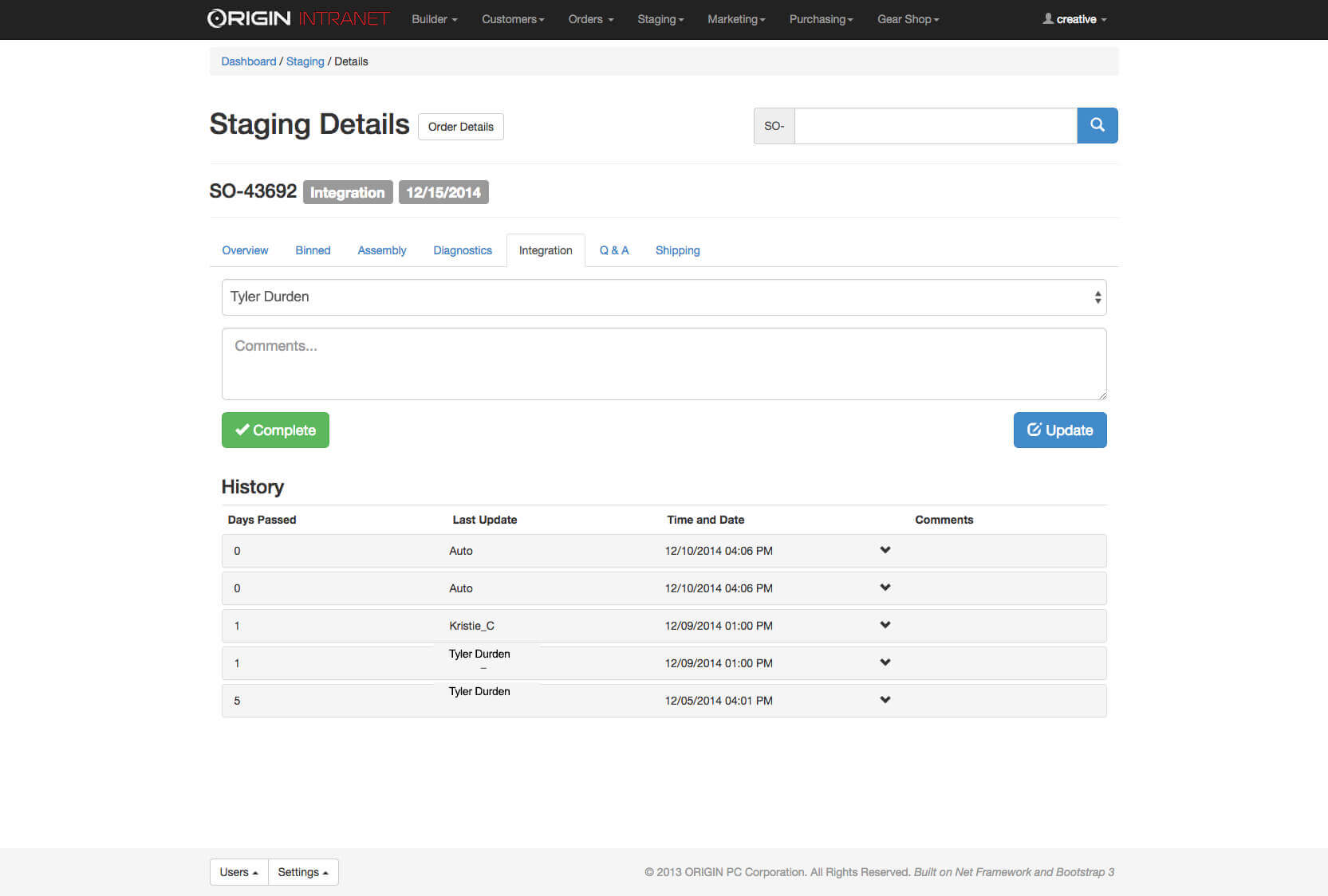
Task: Click the Order Details button
Action: 460,127
